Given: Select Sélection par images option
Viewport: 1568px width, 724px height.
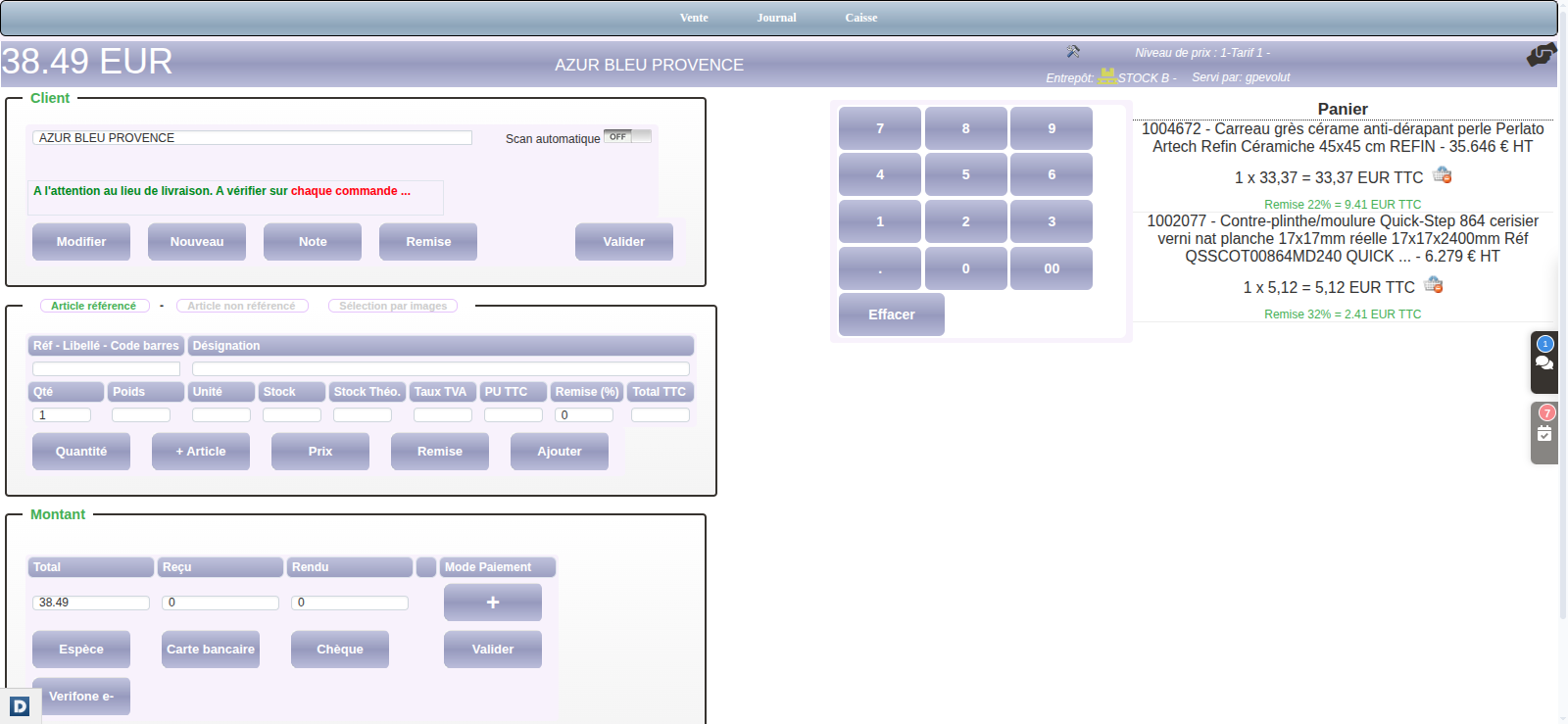Looking at the screenshot, I should click(x=393, y=306).
